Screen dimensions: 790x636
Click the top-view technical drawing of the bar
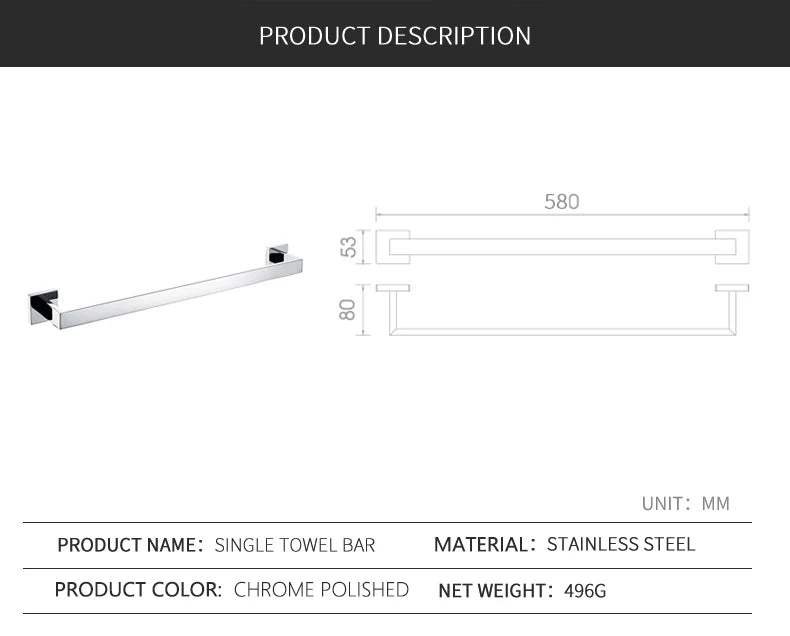(562, 247)
